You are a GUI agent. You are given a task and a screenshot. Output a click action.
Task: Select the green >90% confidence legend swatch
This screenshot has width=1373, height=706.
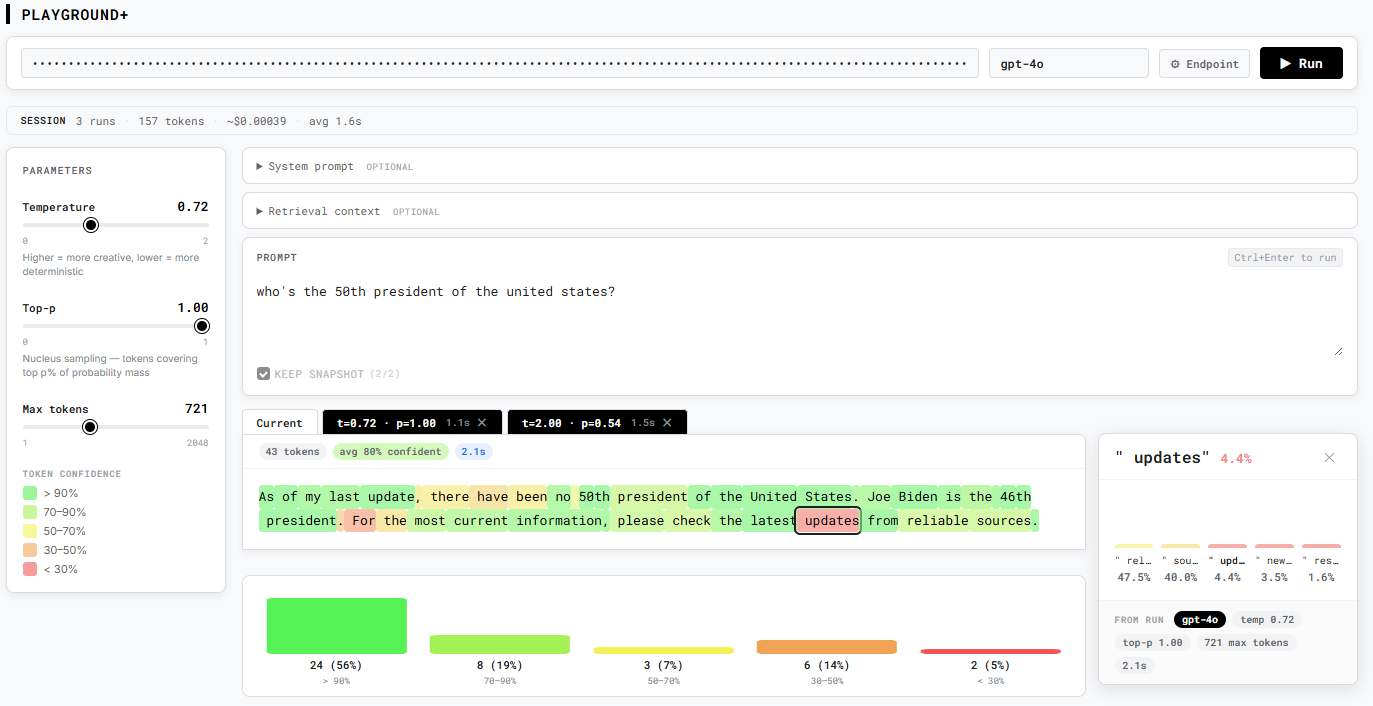click(31, 493)
